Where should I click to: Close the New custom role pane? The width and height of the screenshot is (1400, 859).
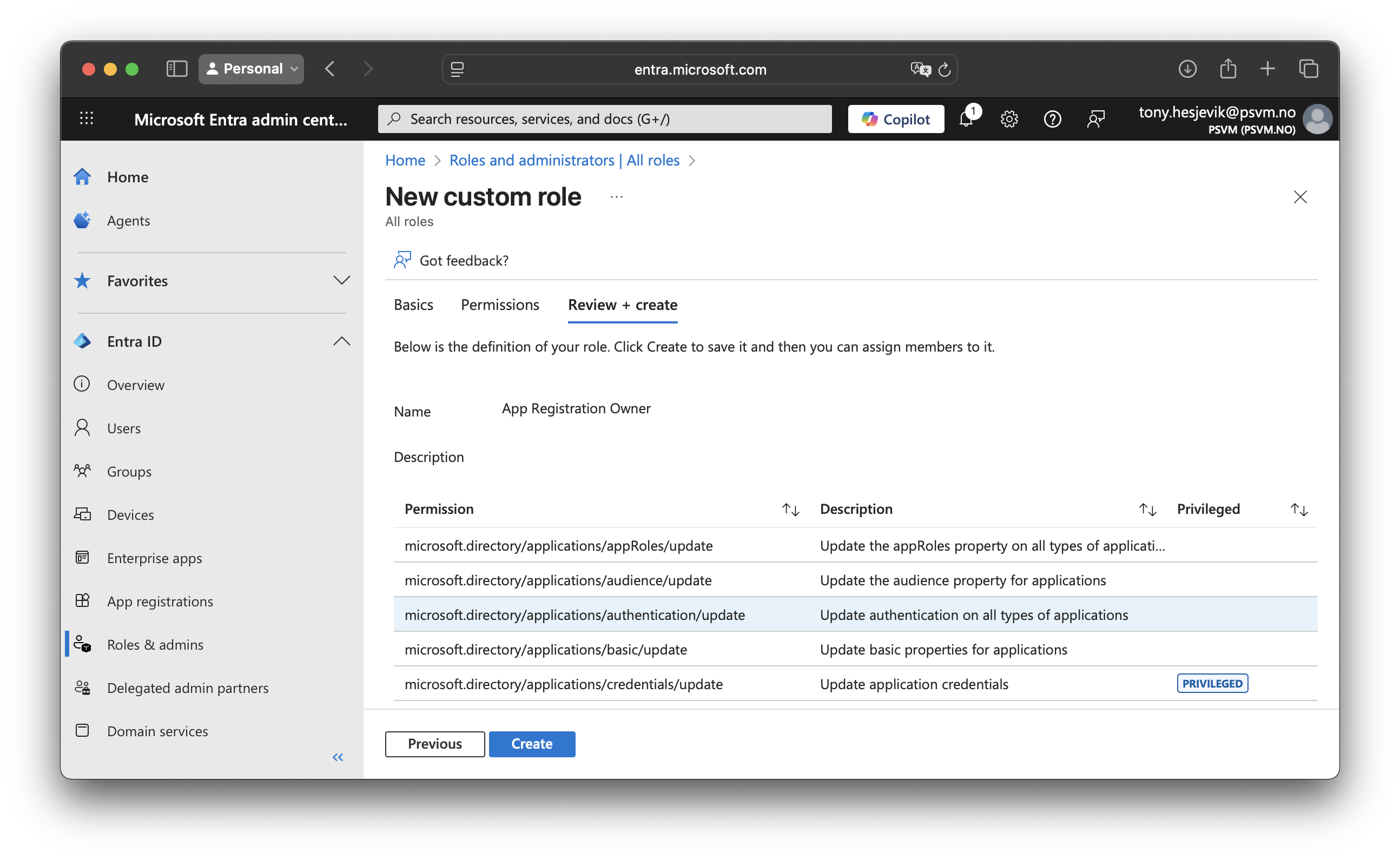tap(1300, 196)
